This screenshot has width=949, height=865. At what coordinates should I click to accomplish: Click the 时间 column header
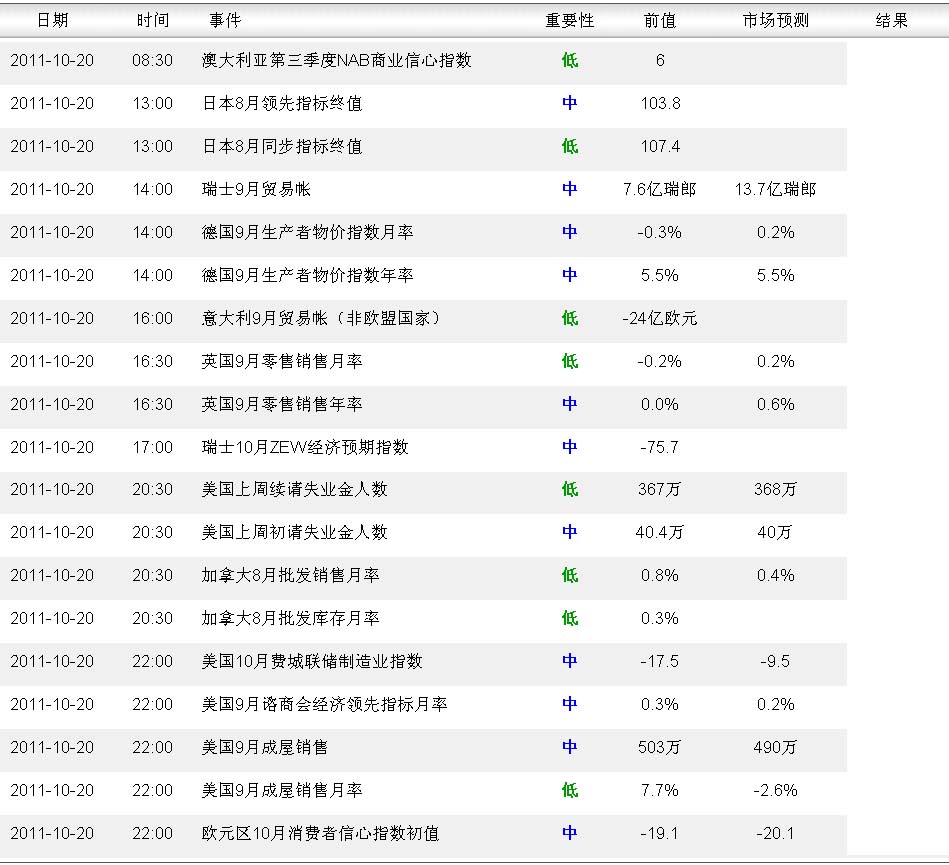point(153,21)
